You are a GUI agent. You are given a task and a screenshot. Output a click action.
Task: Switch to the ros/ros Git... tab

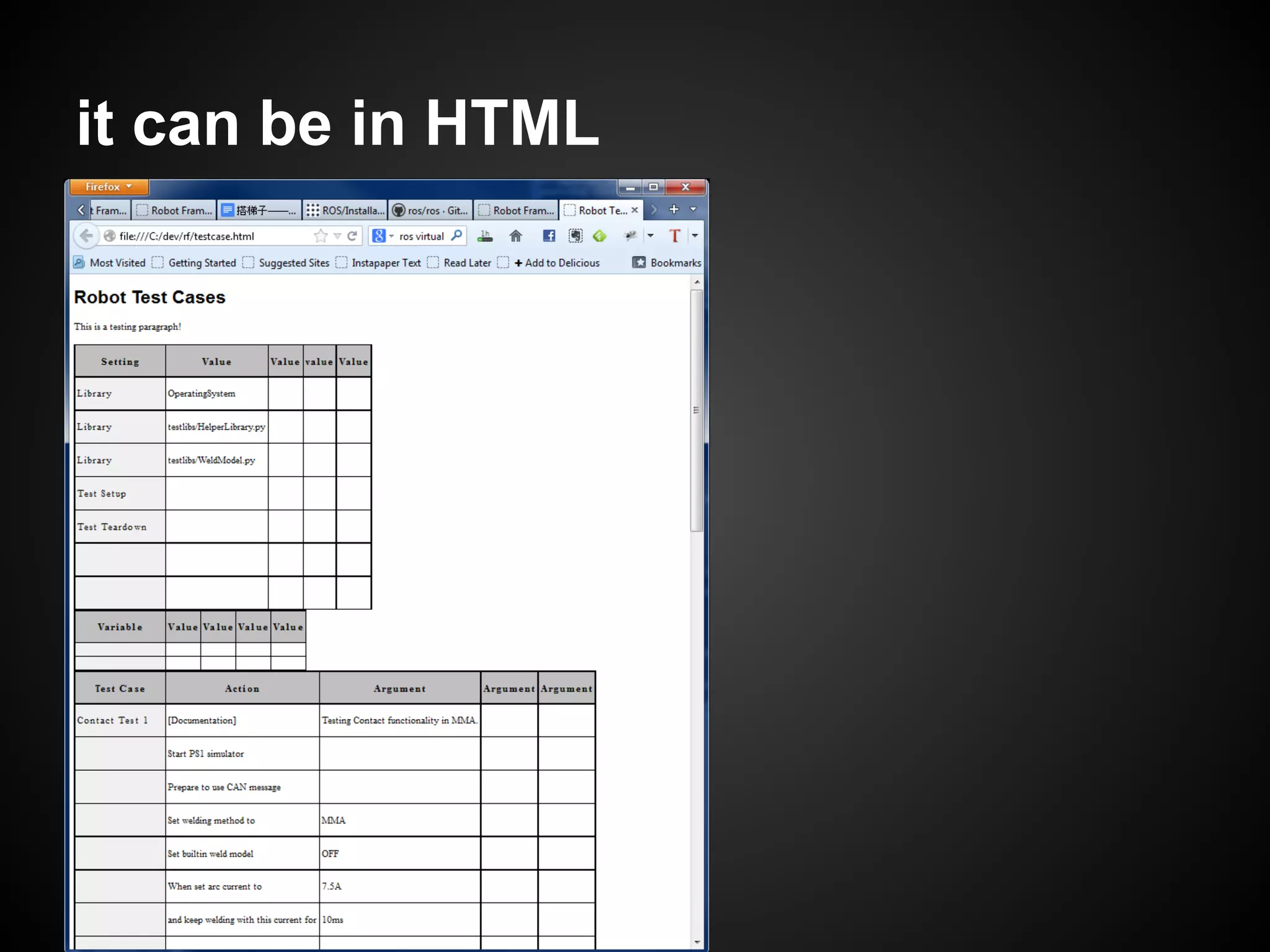[431, 211]
